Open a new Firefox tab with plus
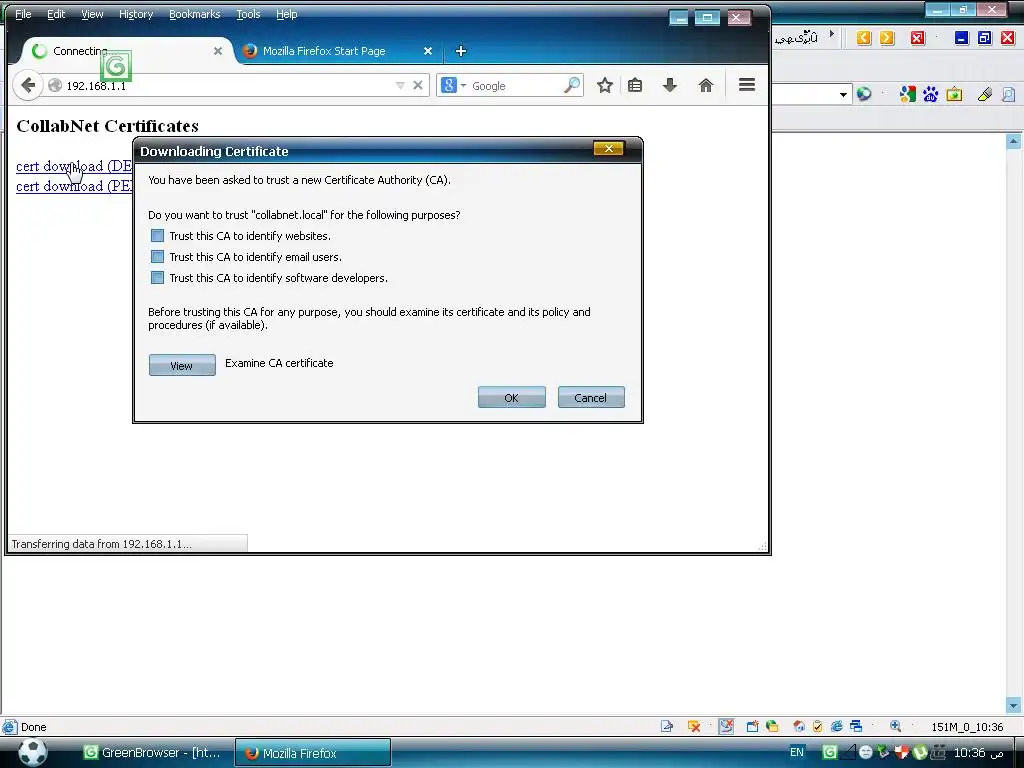The image size is (1024, 768). (x=461, y=51)
